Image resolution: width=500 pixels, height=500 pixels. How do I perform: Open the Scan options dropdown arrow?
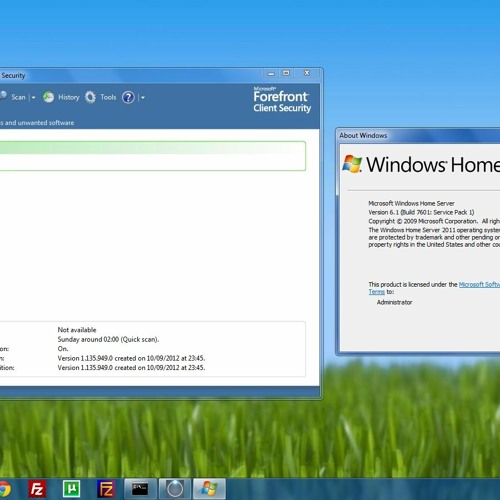pyautogui.click(x=33, y=98)
